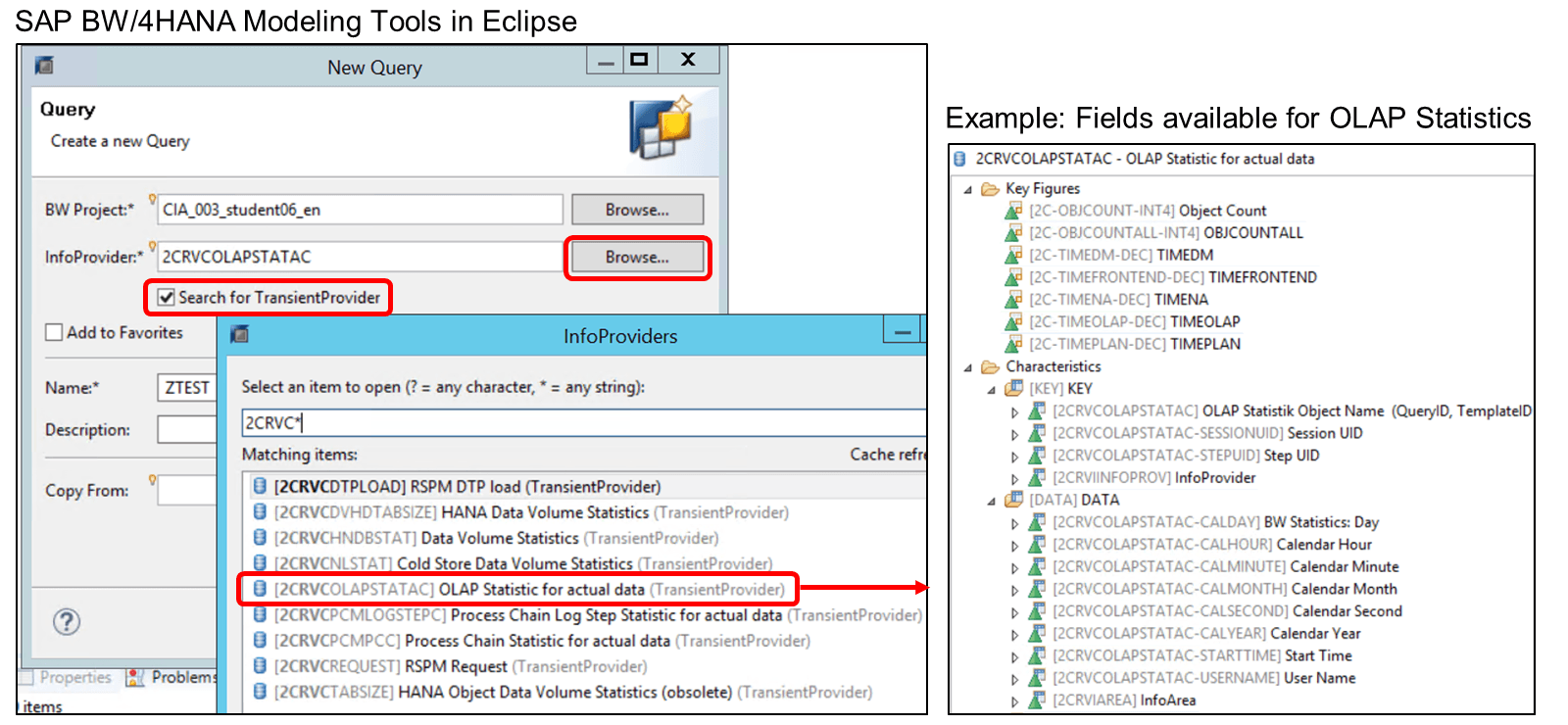Viewport: 1568px width, 725px height.
Task: Select Calendar Second in the tree
Action: pyautogui.click(x=1227, y=611)
